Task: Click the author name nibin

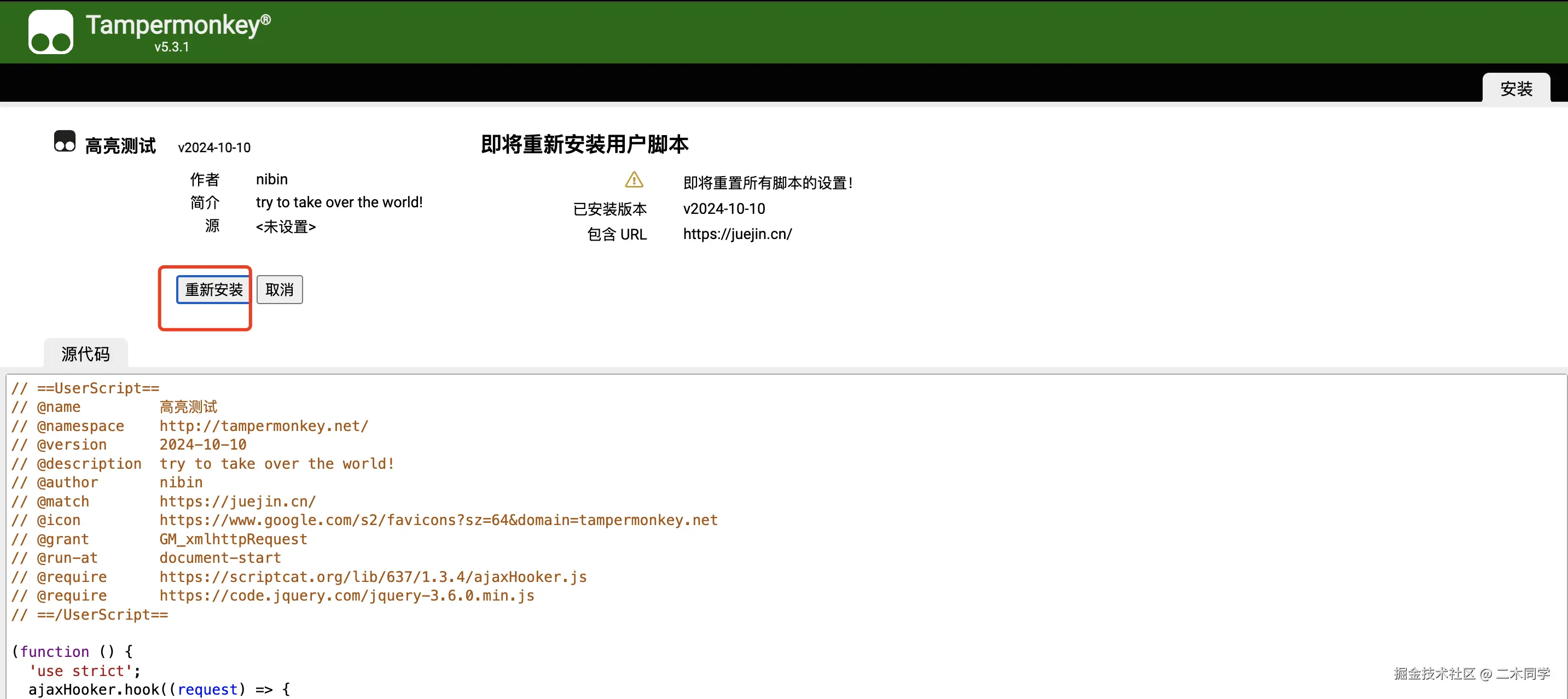Action: [x=271, y=179]
